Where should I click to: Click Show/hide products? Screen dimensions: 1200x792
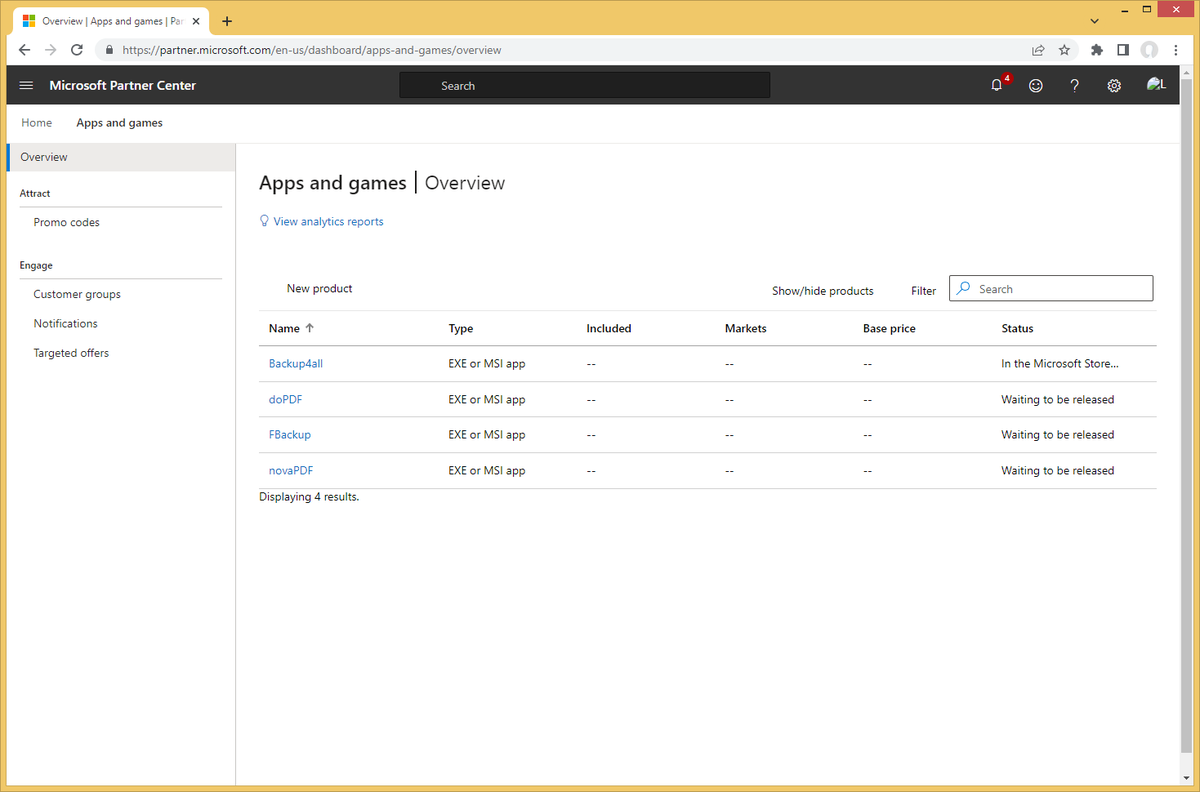coord(823,291)
